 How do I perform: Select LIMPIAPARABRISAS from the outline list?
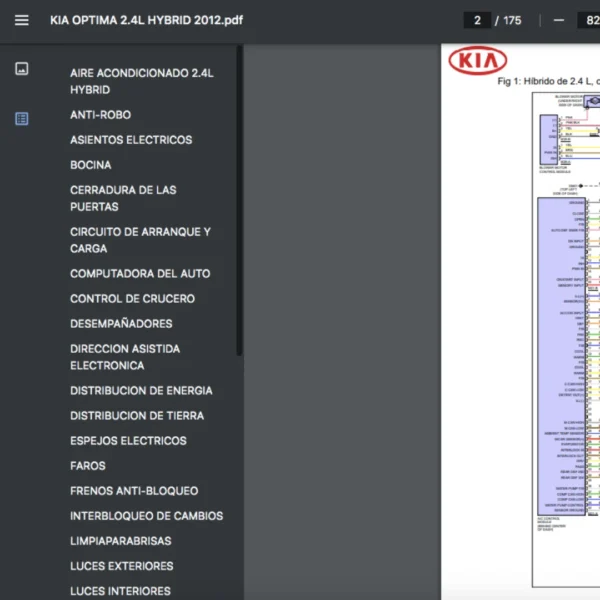coord(120,541)
